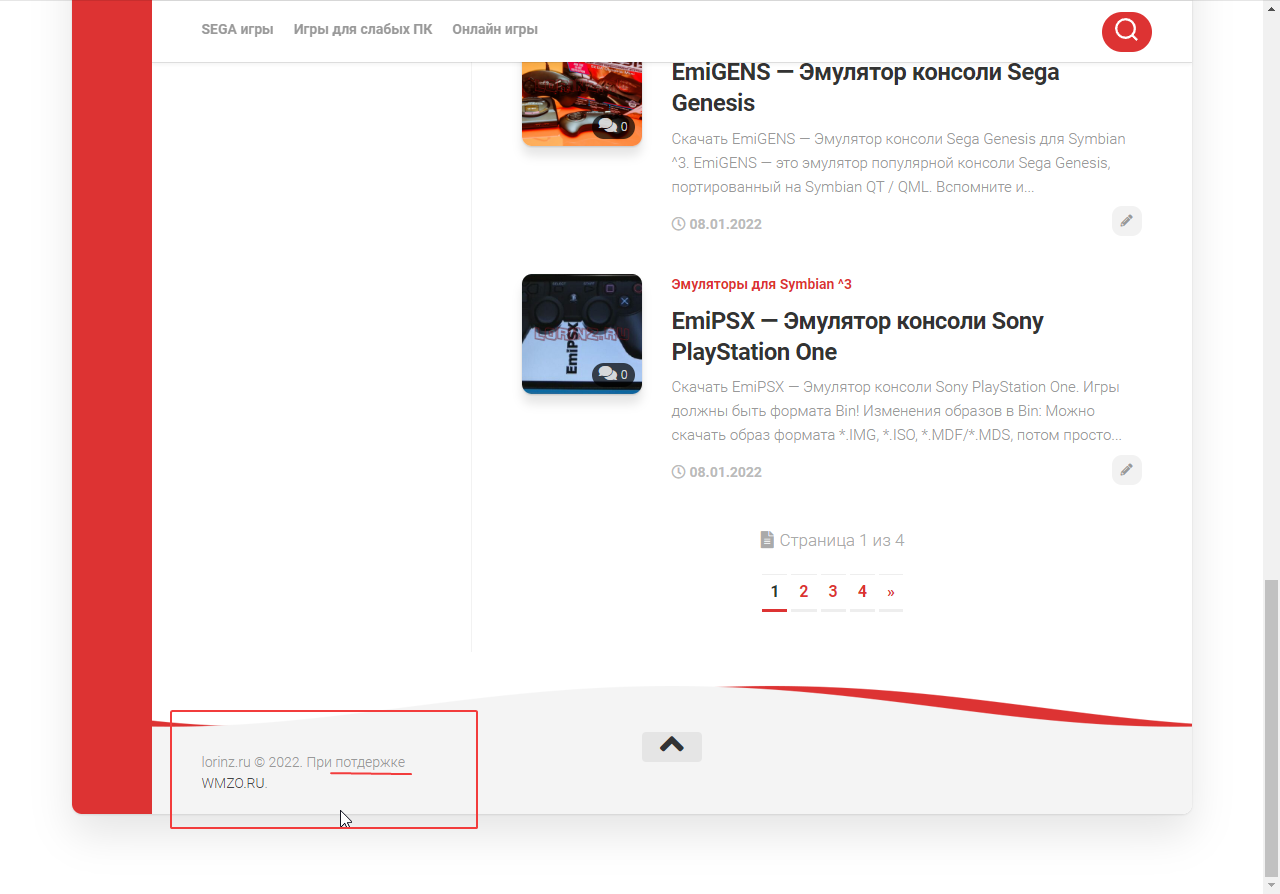This screenshot has width=1280, height=894.
Task: Click the red search magnifier icon
Action: pos(1126,31)
